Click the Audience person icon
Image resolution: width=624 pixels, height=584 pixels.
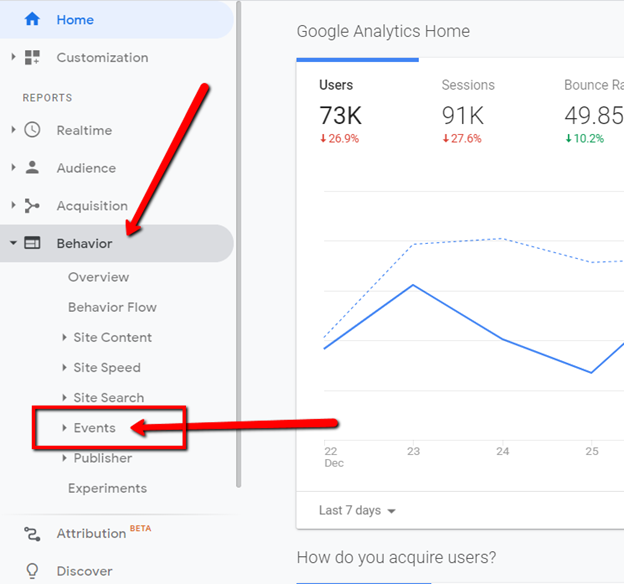pyautogui.click(x=32, y=168)
